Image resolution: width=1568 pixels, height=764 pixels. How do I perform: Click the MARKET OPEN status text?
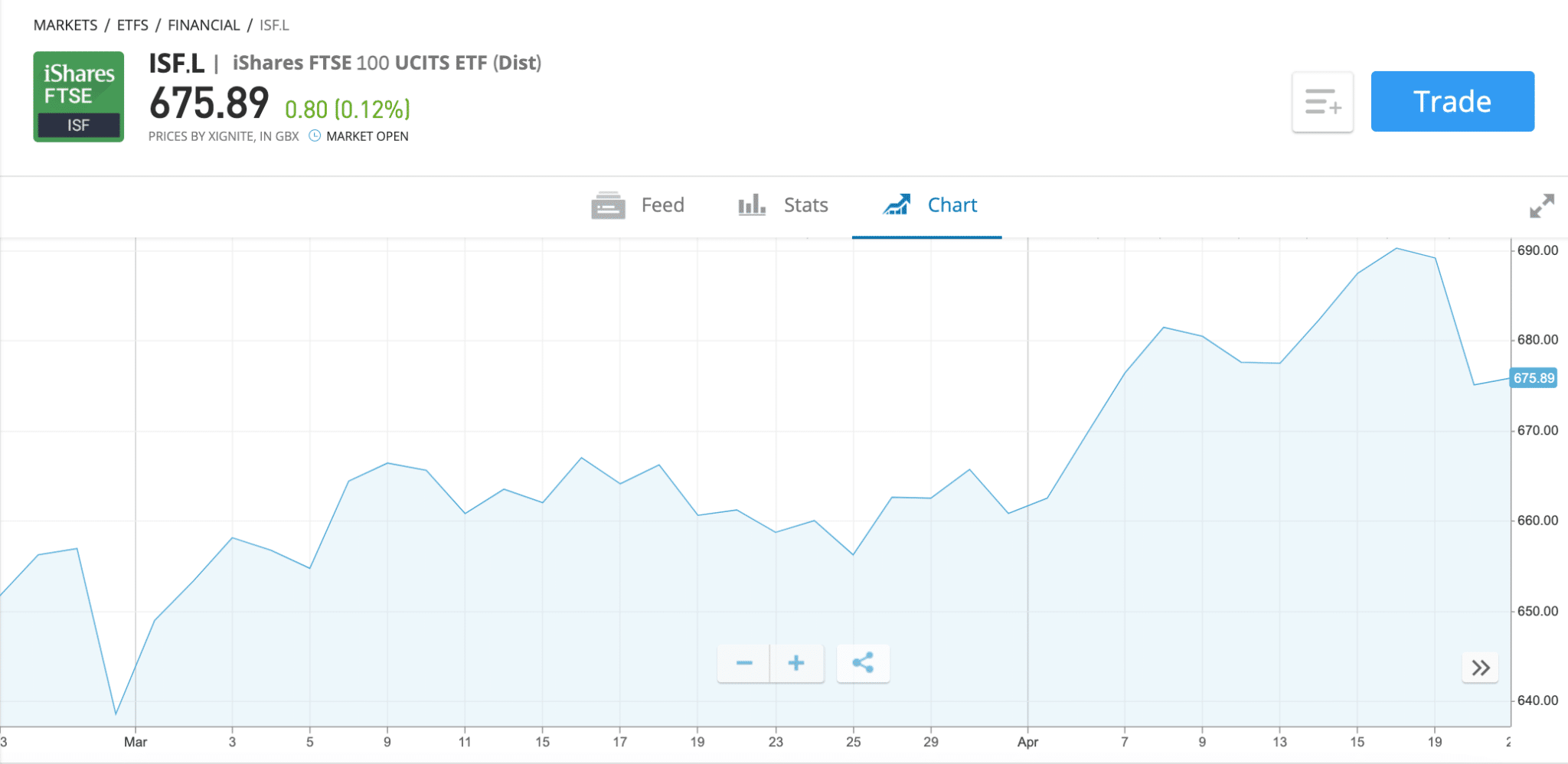coord(367,136)
